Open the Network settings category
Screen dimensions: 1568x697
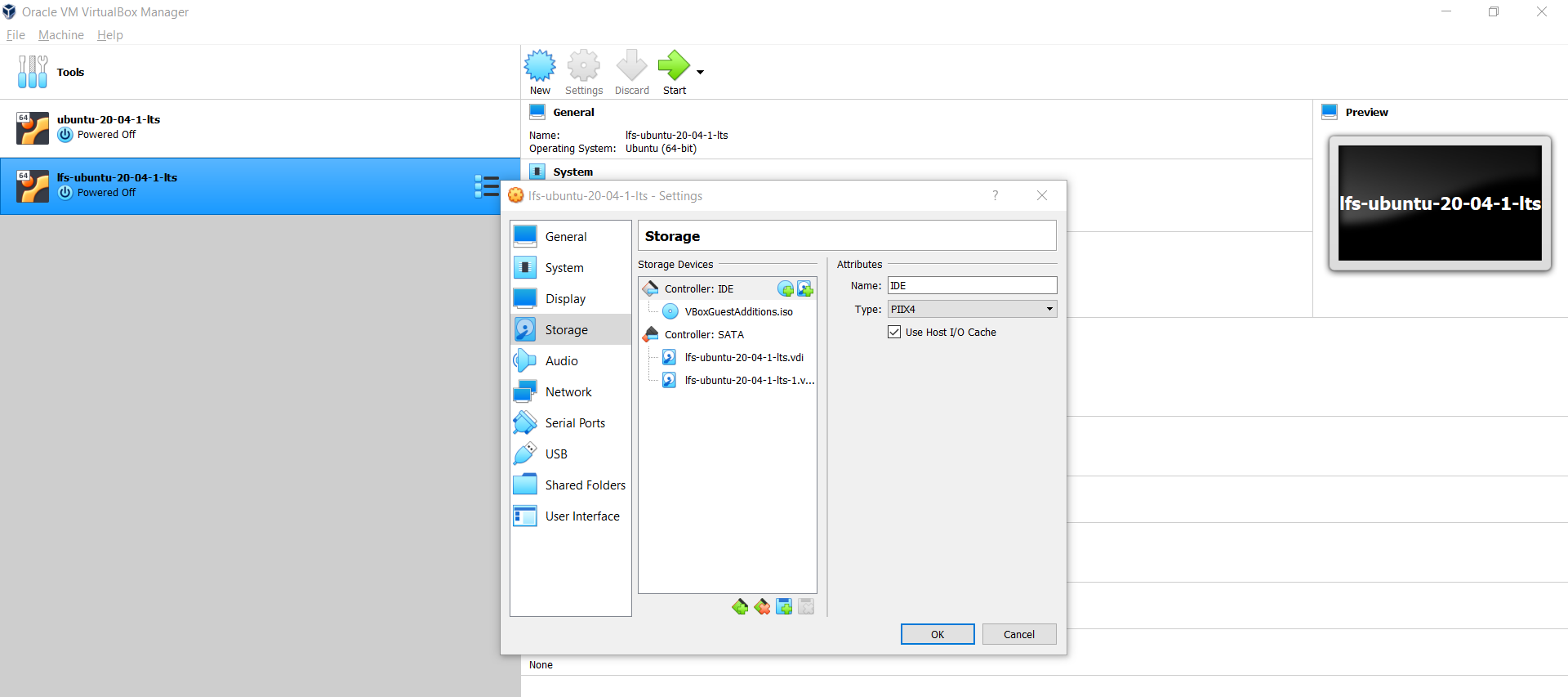[x=571, y=391]
